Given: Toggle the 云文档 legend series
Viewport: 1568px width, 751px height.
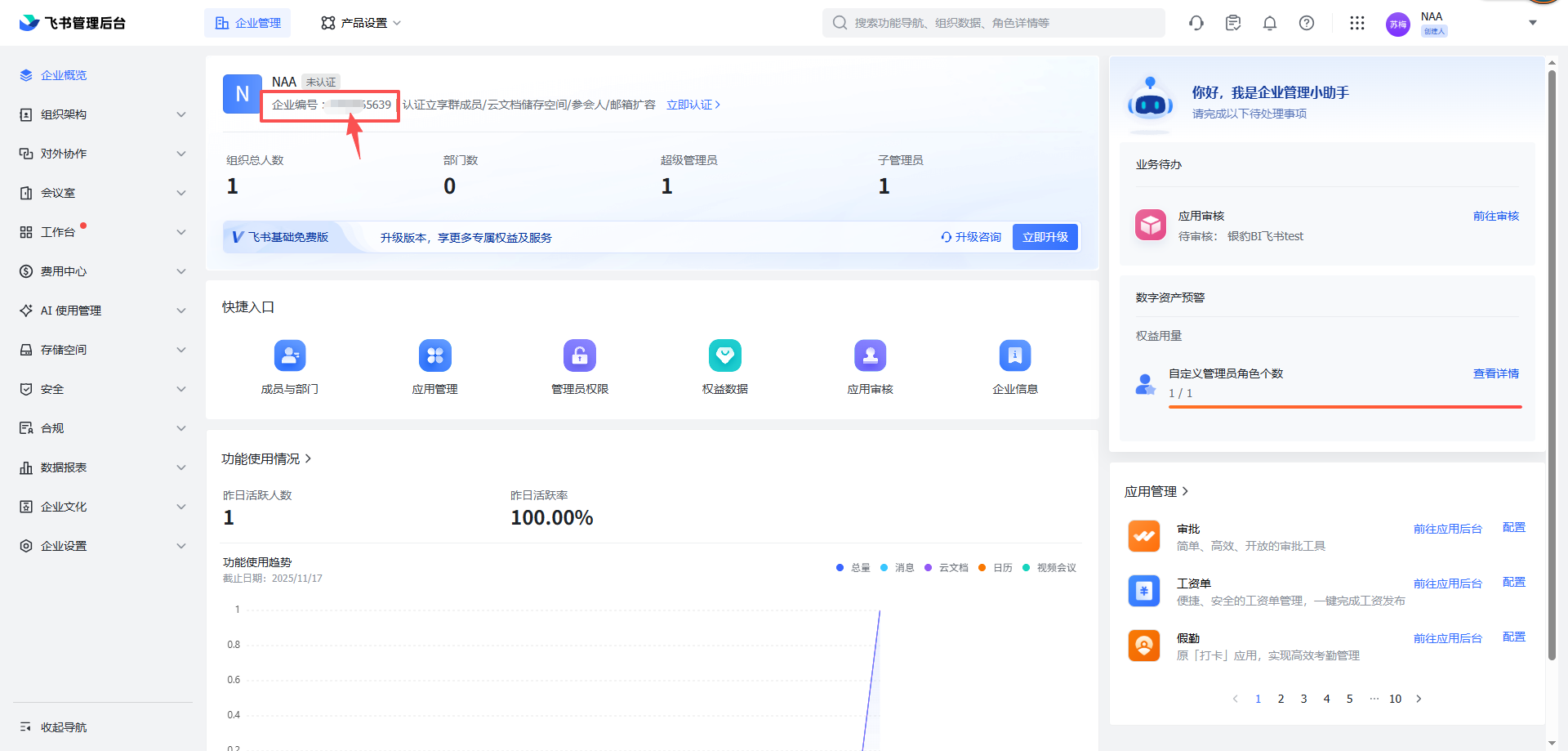Looking at the screenshot, I should coord(947,568).
